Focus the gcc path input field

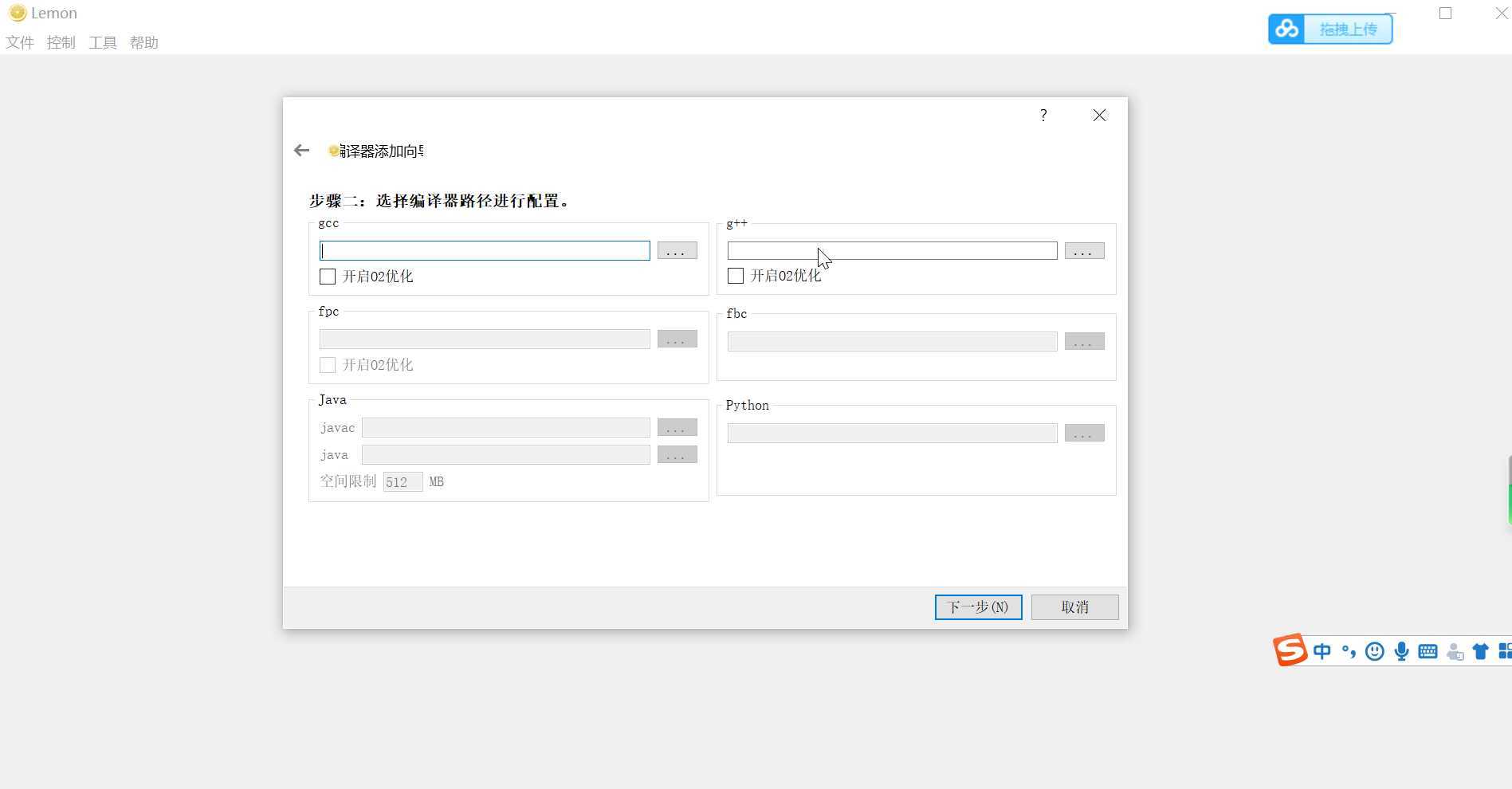click(485, 250)
